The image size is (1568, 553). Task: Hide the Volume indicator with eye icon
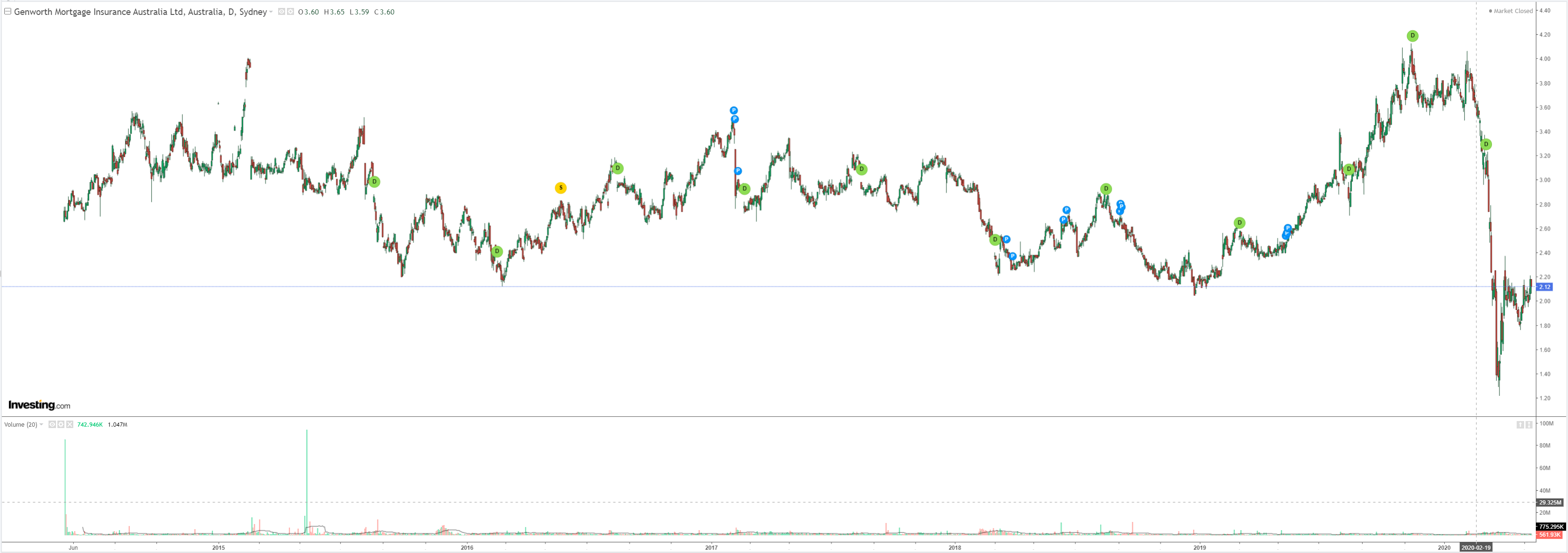(x=52, y=425)
